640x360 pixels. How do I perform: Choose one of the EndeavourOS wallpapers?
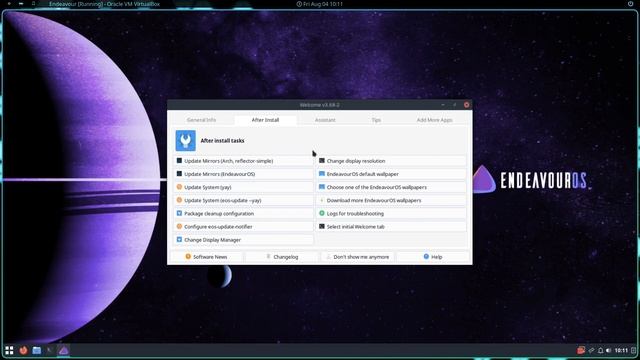click(x=391, y=187)
